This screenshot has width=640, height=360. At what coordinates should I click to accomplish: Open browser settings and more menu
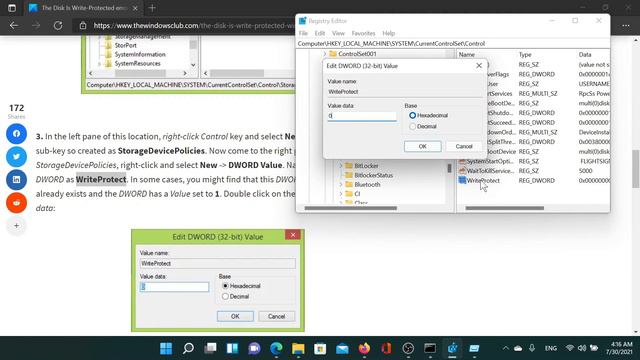[x=626, y=25]
